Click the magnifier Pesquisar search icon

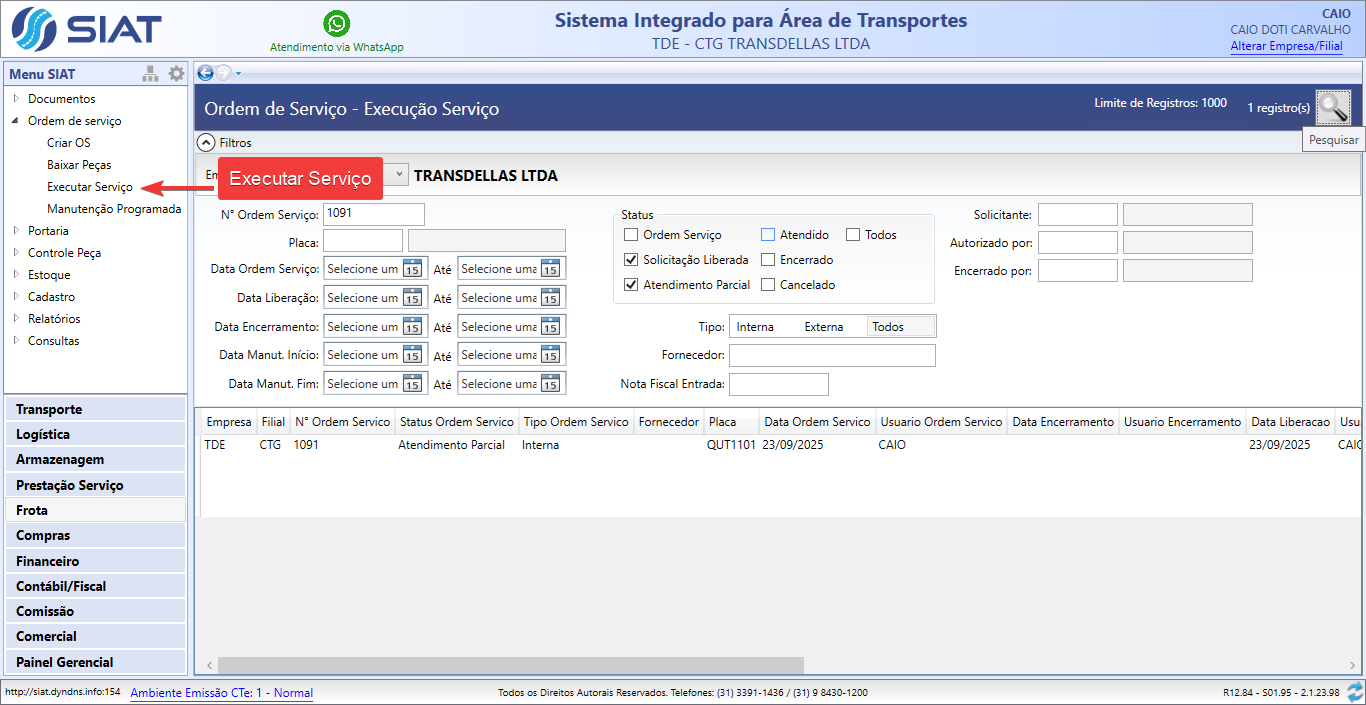(x=1333, y=107)
